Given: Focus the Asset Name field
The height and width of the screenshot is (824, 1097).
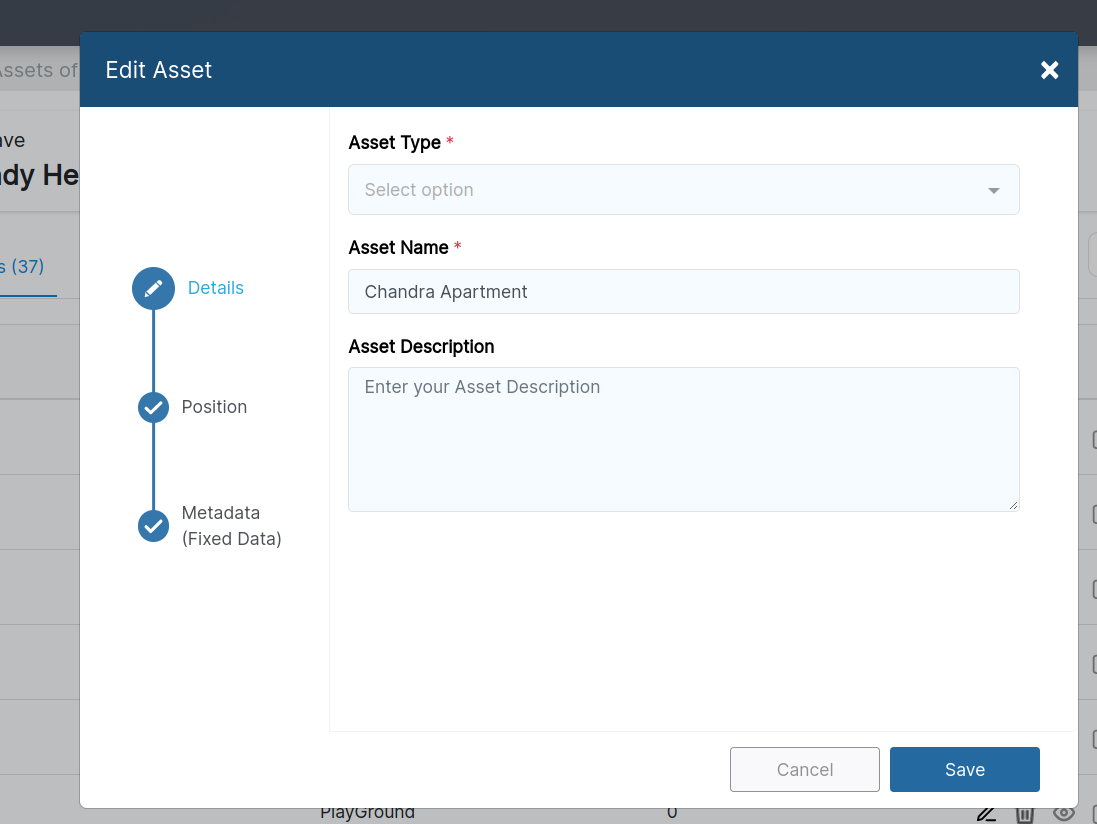Looking at the screenshot, I should click(684, 292).
